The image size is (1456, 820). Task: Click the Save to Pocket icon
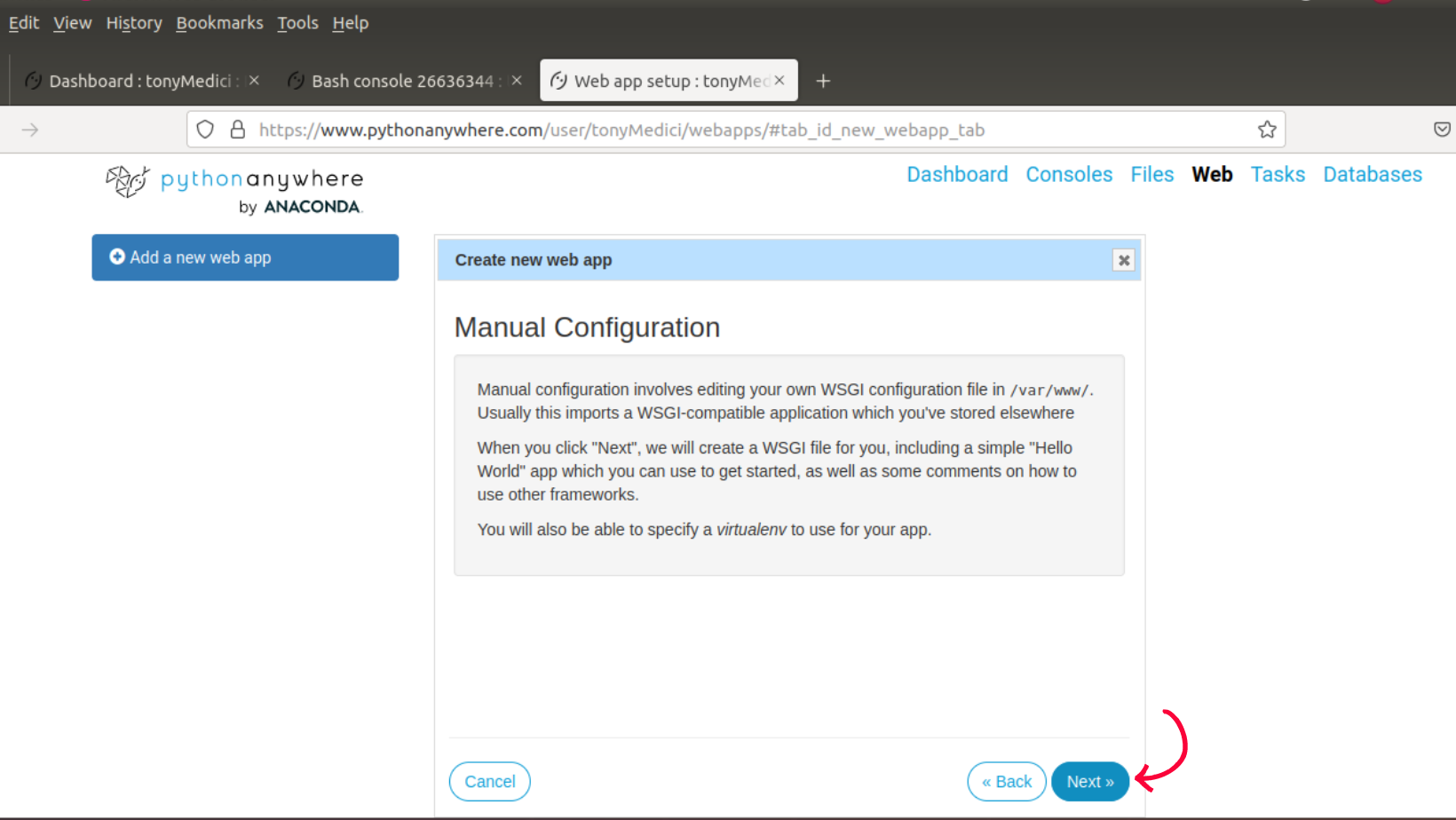pyautogui.click(x=1442, y=130)
